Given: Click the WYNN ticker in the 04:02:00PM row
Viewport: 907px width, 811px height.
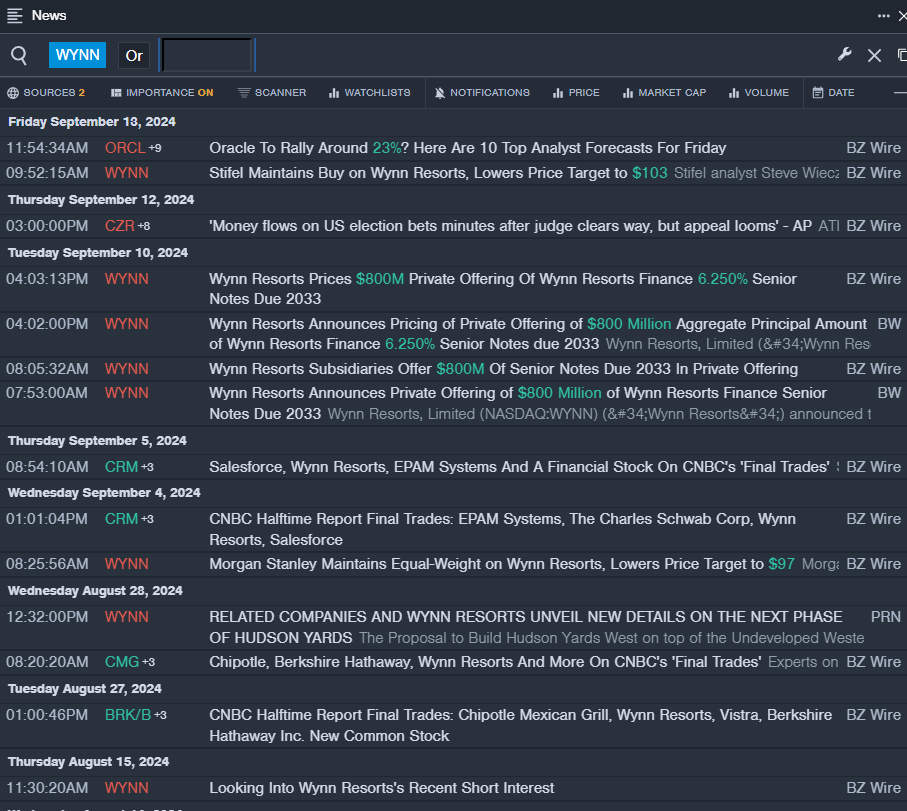Looking at the screenshot, I should tap(127, 324).
